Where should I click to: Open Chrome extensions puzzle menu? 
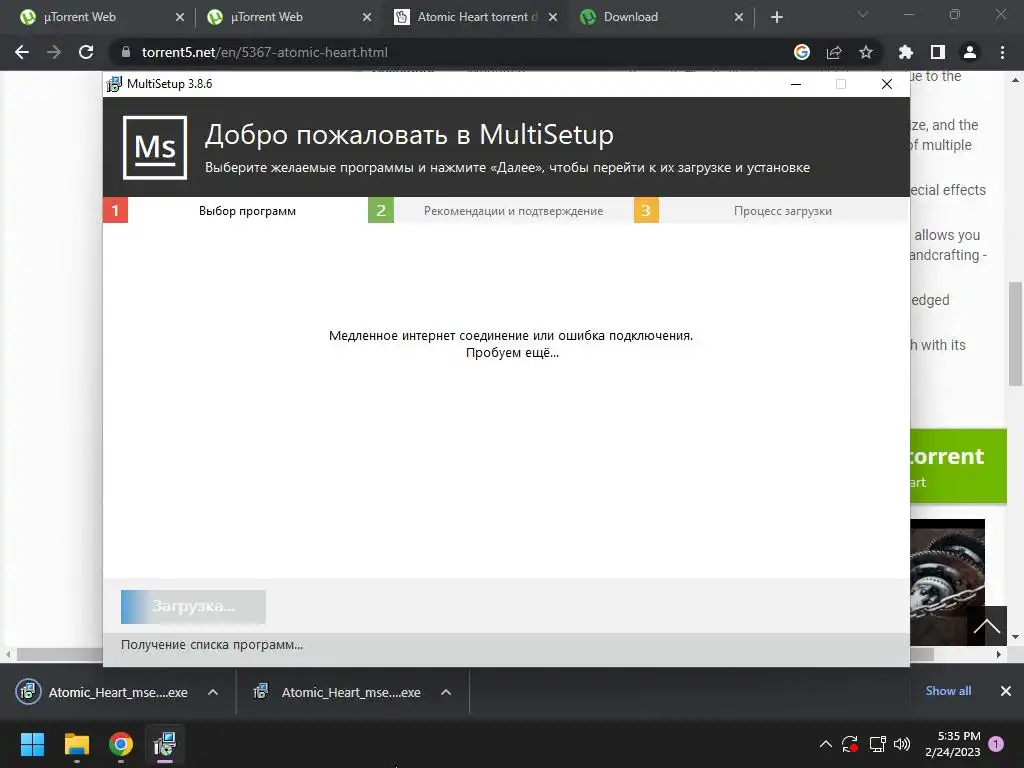coord(906,52)
